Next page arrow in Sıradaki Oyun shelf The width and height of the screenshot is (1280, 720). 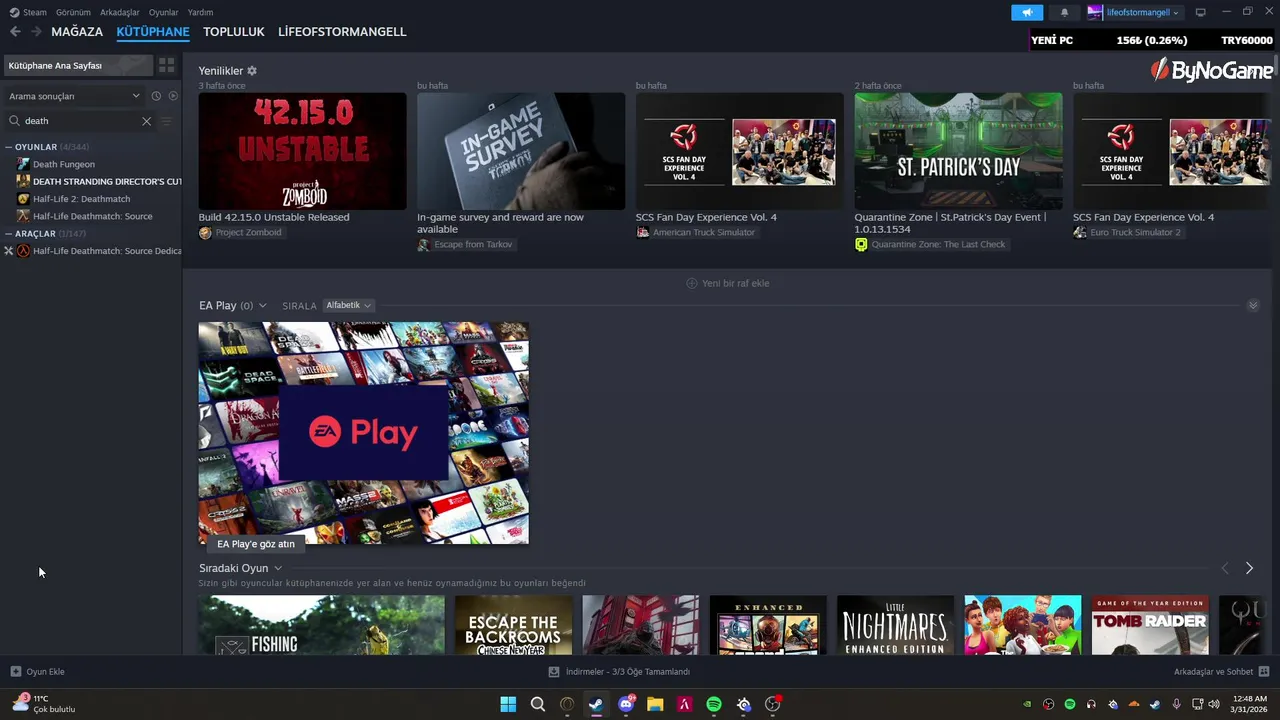(x=1249, y=568)
